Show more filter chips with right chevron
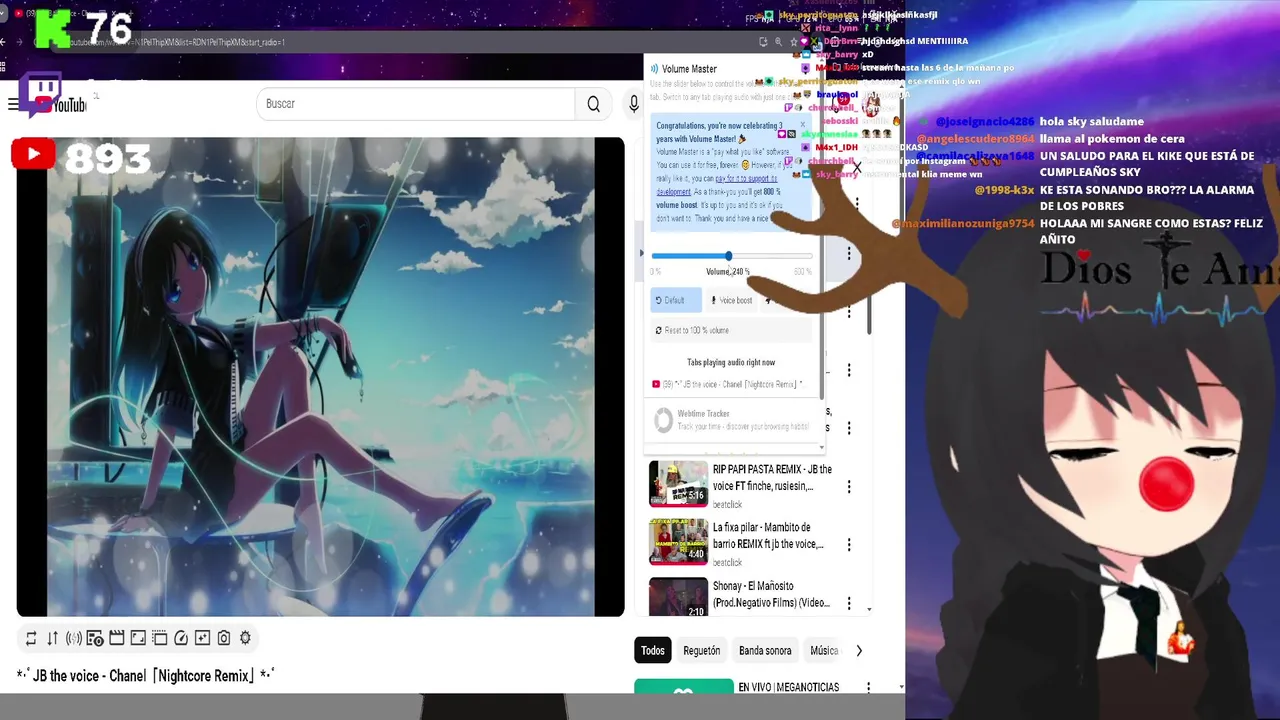 858,651
